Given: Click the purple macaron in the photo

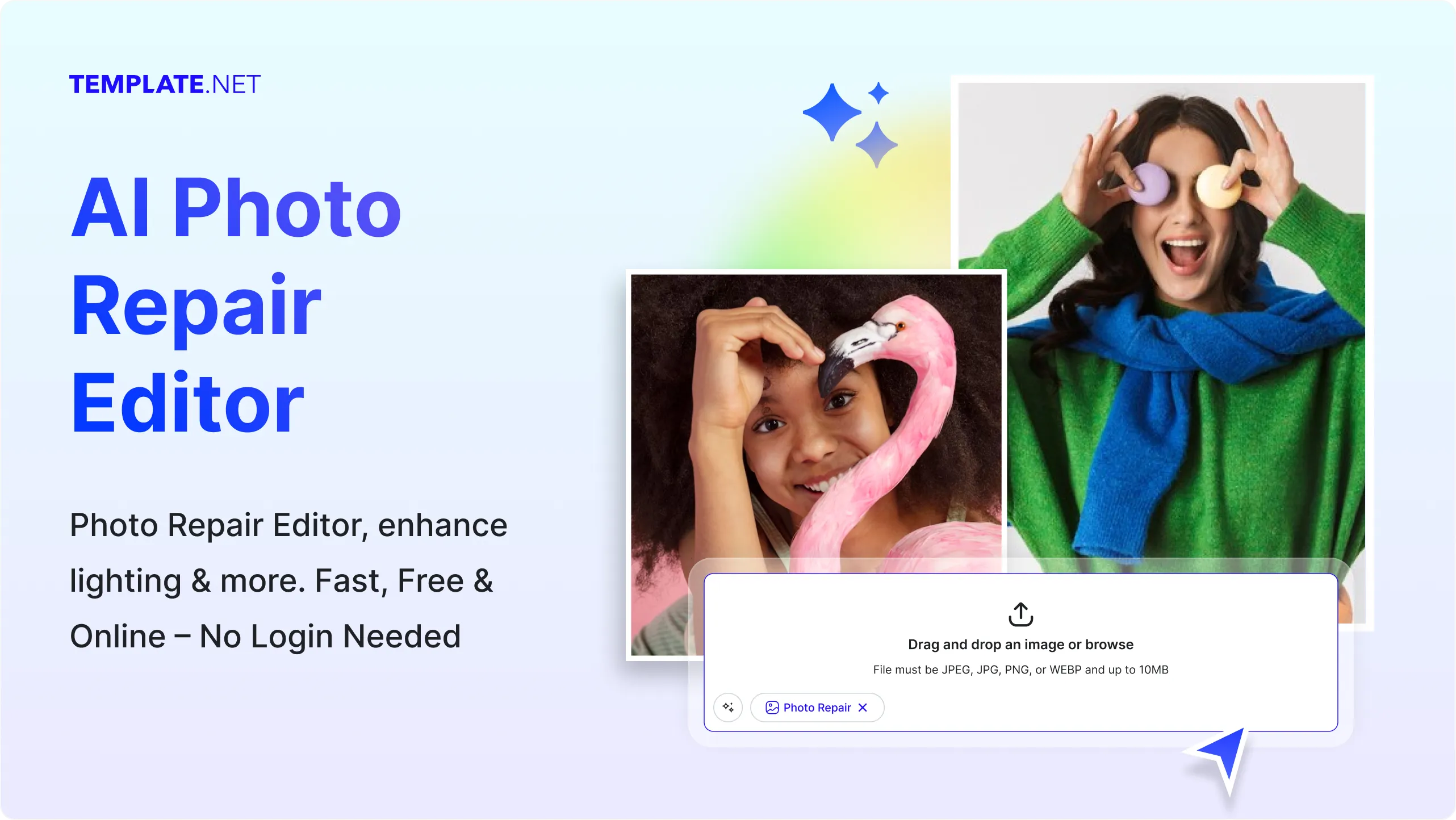Looking at the screenshot, I should 1148,183.
